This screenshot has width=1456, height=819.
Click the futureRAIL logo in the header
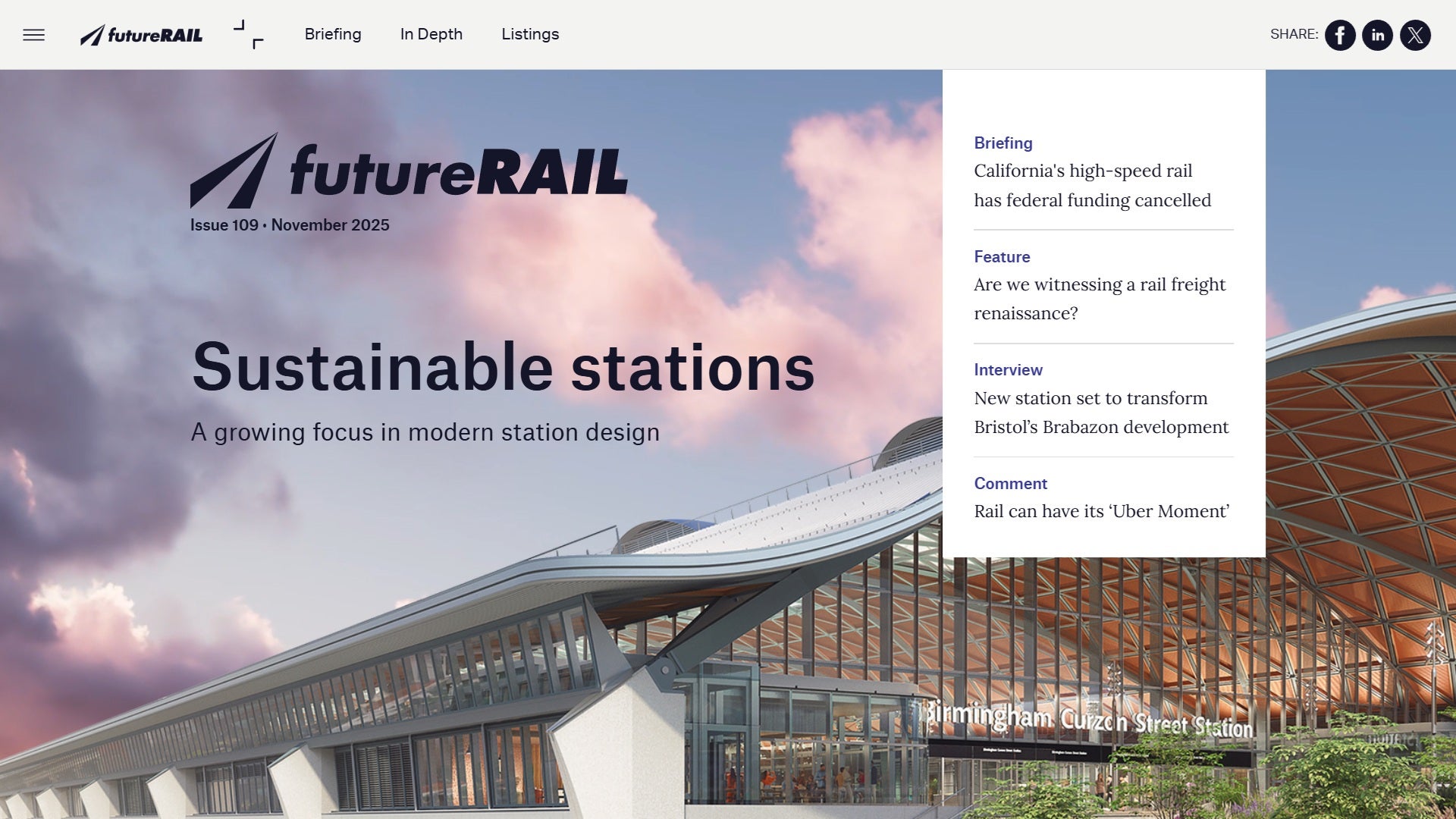pyautogui.click(x=141, y=34)
